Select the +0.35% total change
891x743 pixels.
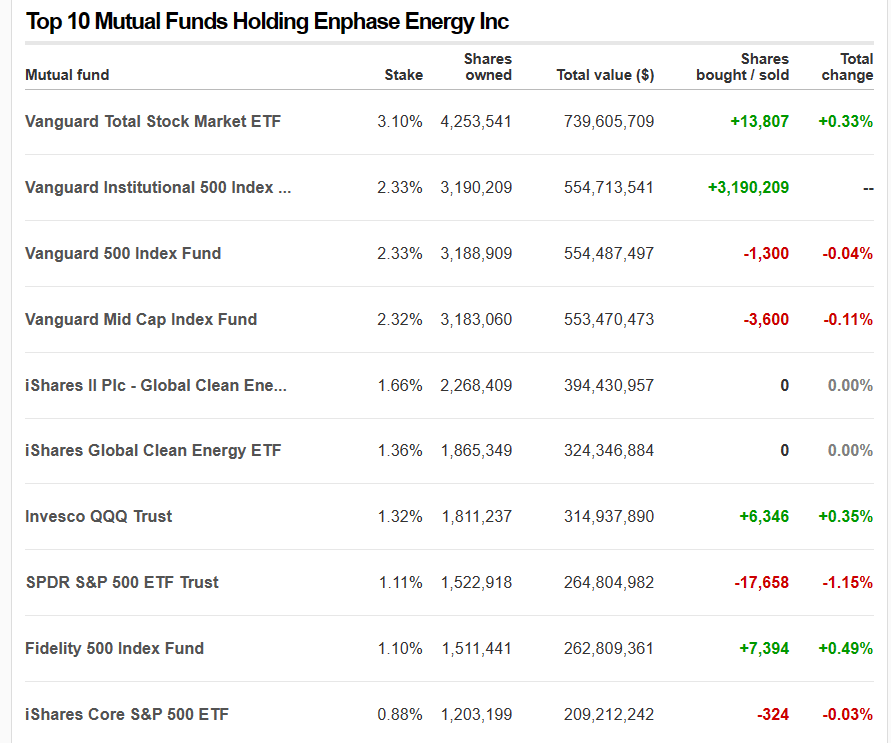(846, 516)
